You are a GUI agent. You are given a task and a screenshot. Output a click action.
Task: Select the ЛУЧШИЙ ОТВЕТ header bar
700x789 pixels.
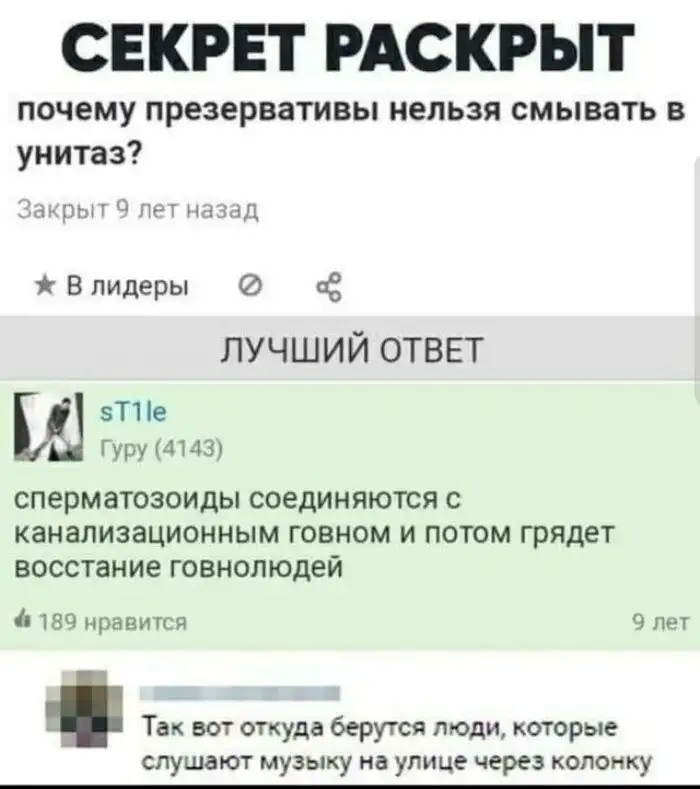(348, 349)
